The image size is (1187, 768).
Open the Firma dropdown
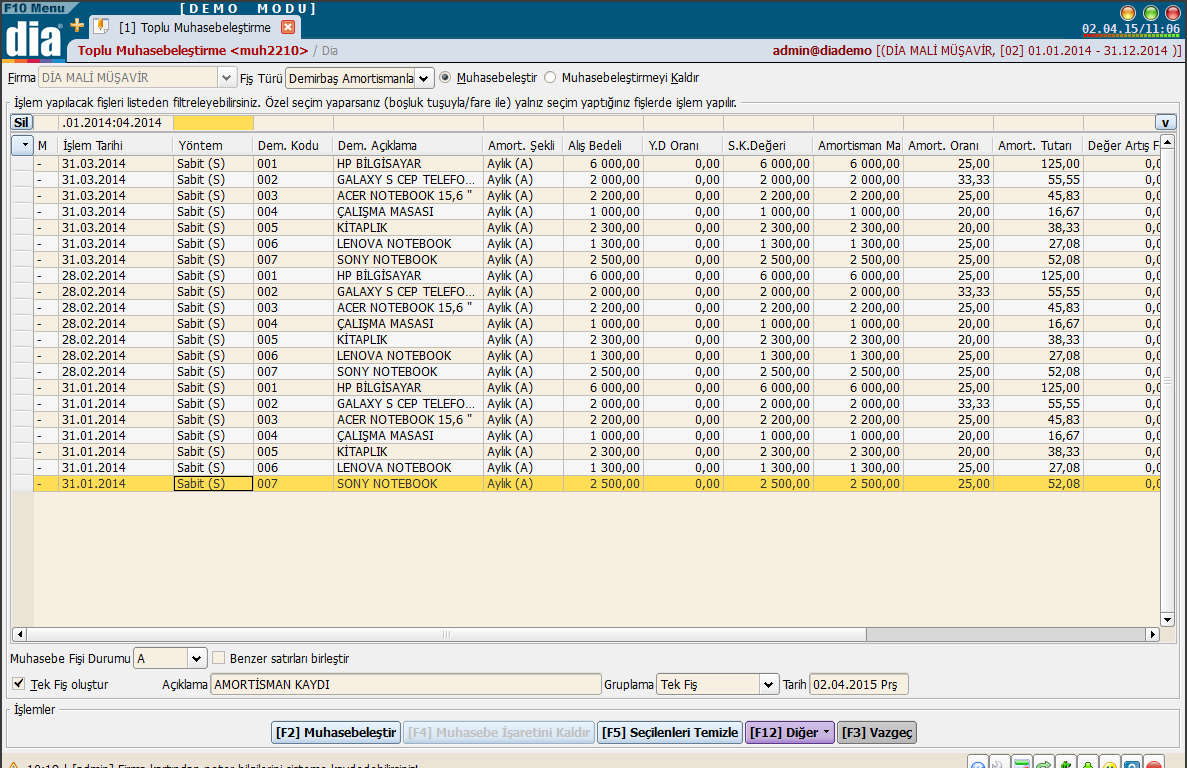tap(226, 78)
